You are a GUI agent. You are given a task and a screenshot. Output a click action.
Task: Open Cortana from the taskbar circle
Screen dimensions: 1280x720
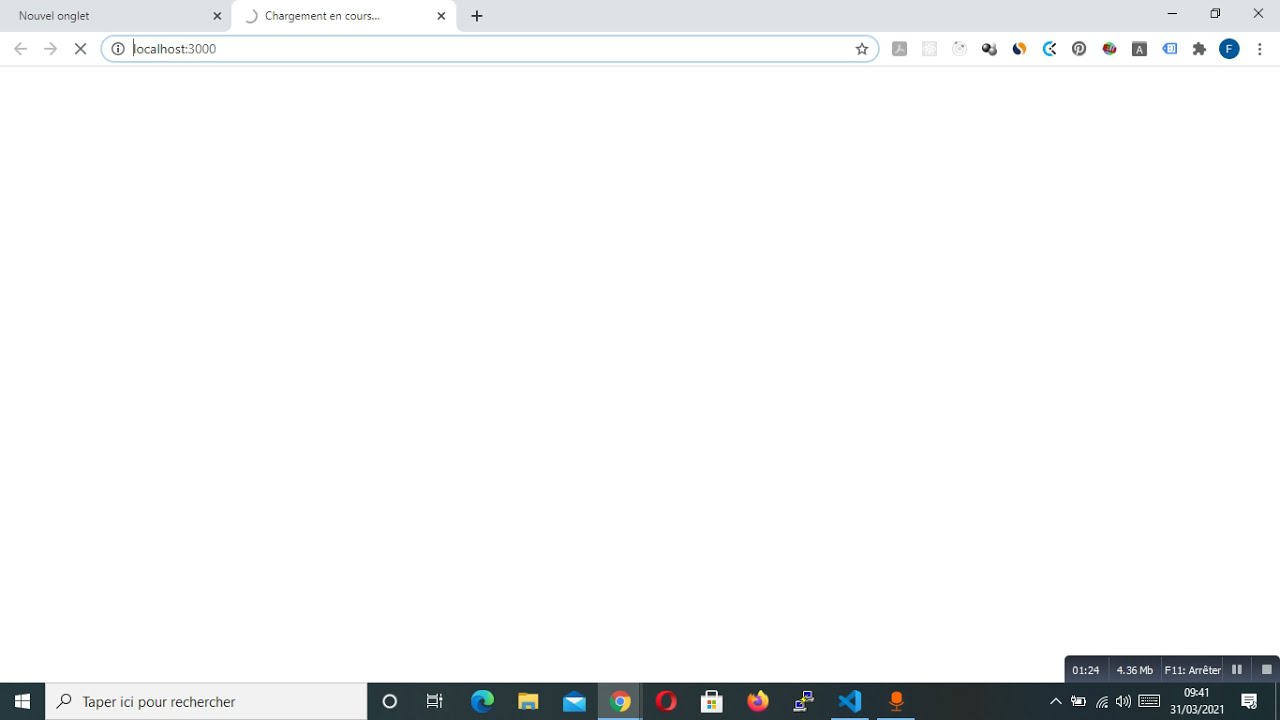[390, 701]
